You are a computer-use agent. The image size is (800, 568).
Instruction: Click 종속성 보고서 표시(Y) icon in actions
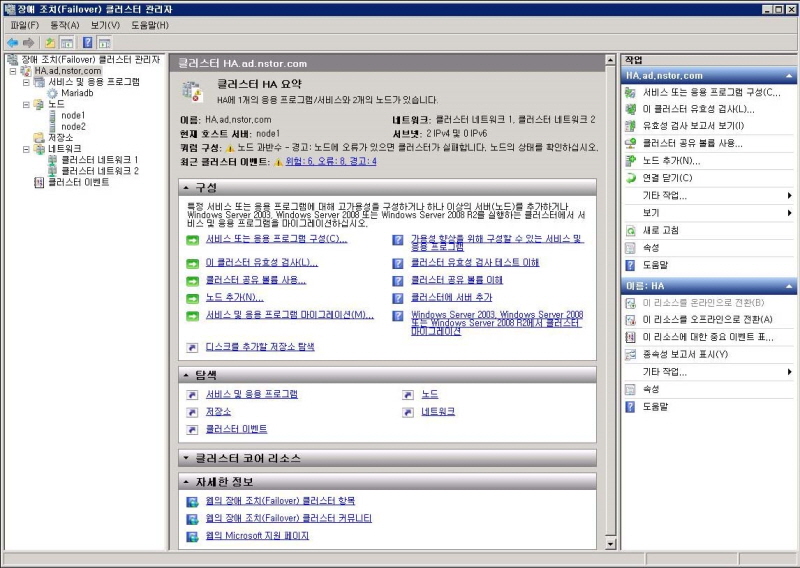(x=631, y=355)
